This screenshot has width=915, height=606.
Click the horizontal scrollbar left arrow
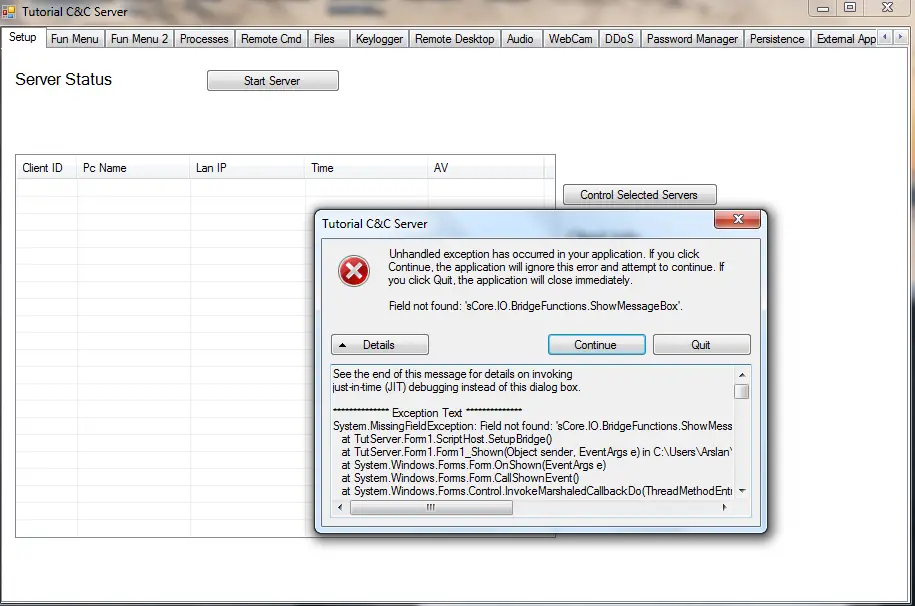340,507
